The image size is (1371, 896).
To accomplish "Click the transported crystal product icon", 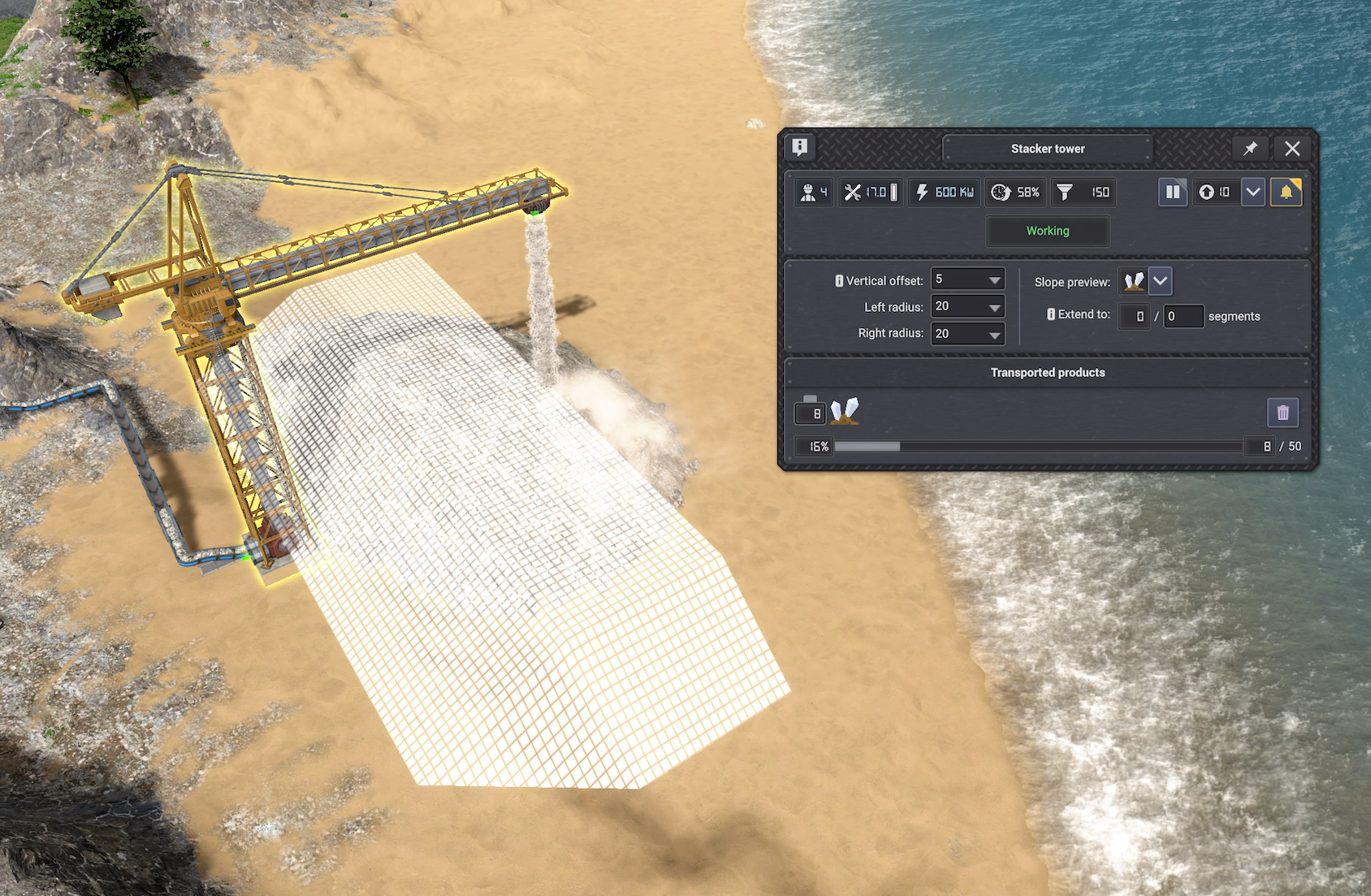I will point(845,411).
